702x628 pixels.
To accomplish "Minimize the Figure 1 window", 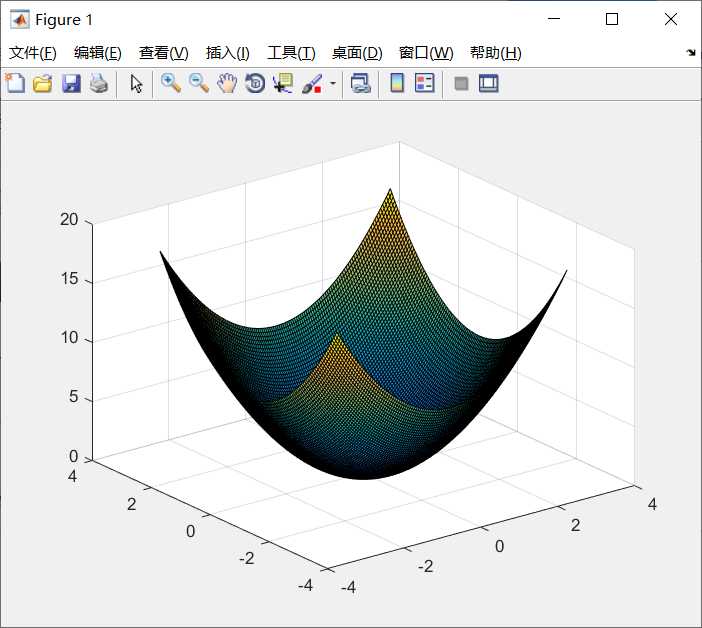I will [x=554, y=19].
